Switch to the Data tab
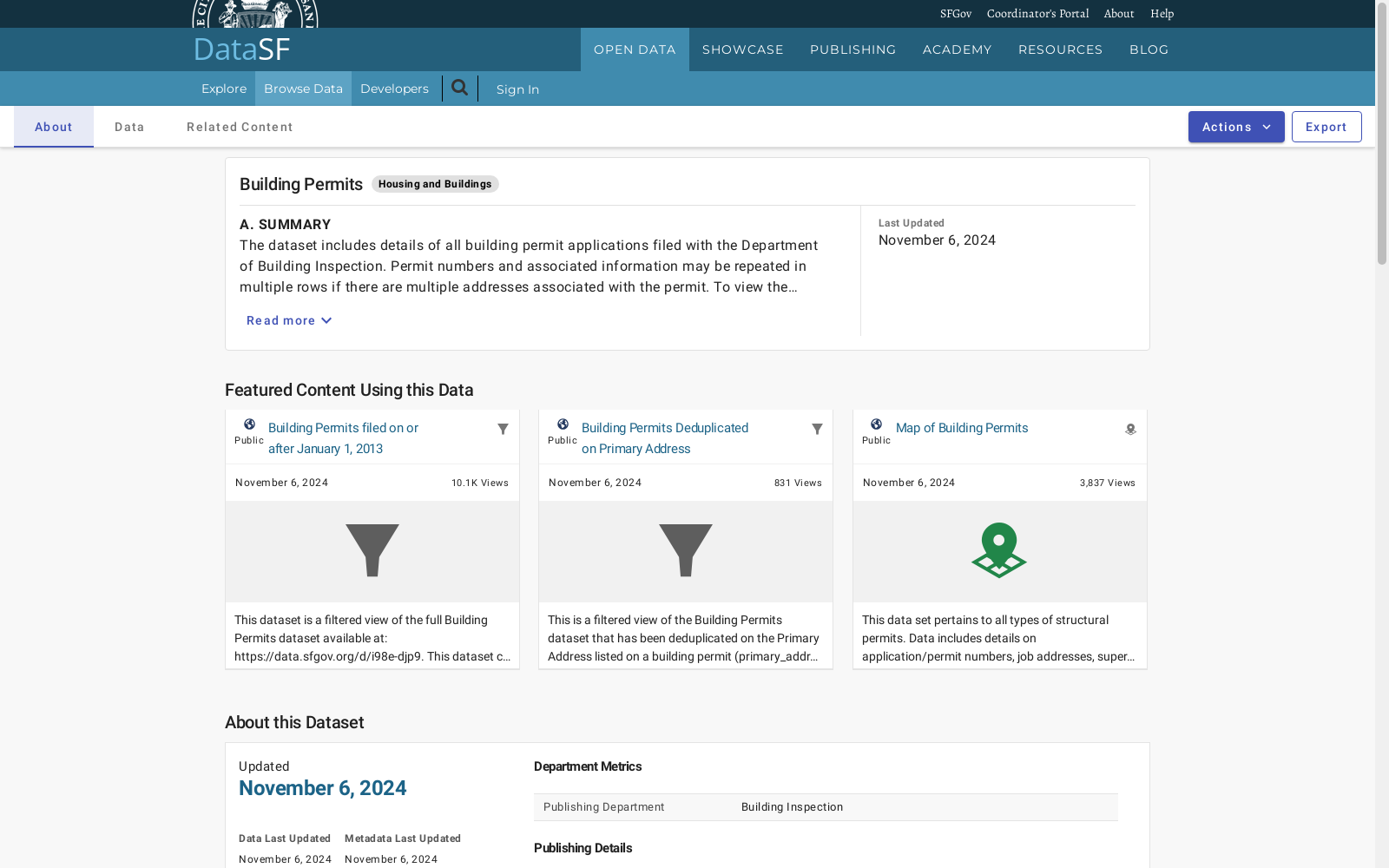 (129, 127)
